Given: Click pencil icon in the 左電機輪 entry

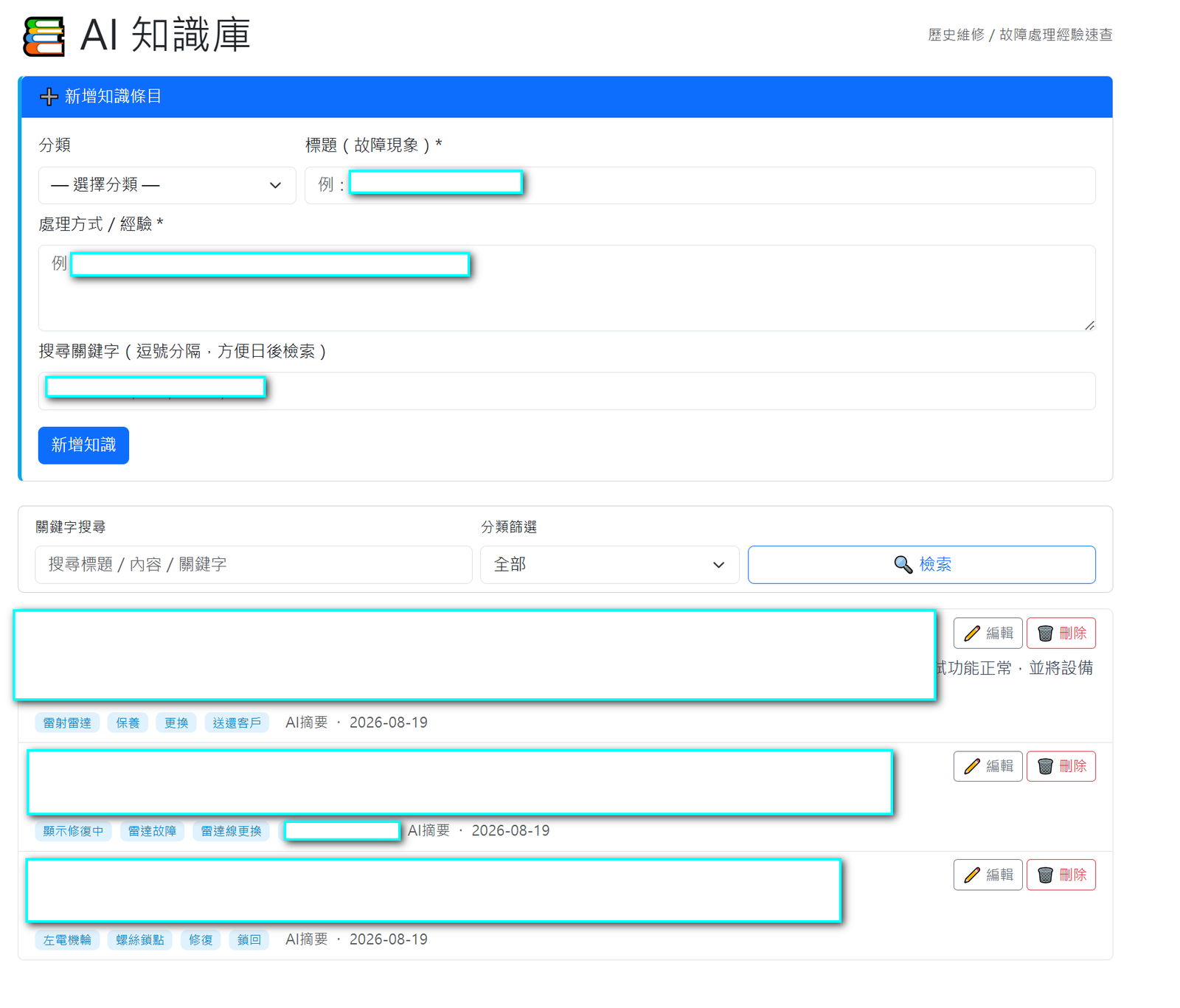Looking at the screenshot, I should (972, 875).
